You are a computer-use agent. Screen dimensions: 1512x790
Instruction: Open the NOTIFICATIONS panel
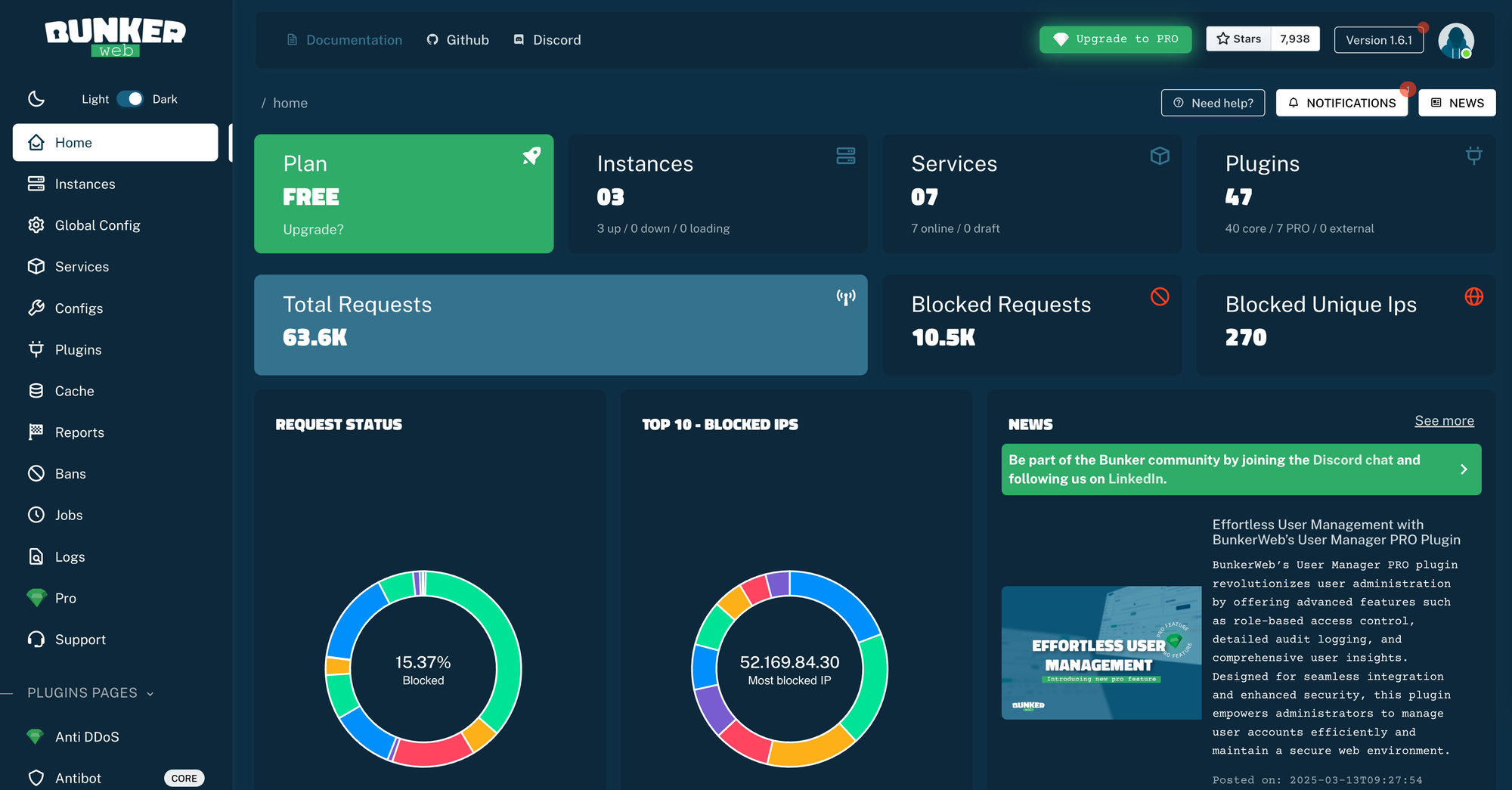coord(1342,103)
